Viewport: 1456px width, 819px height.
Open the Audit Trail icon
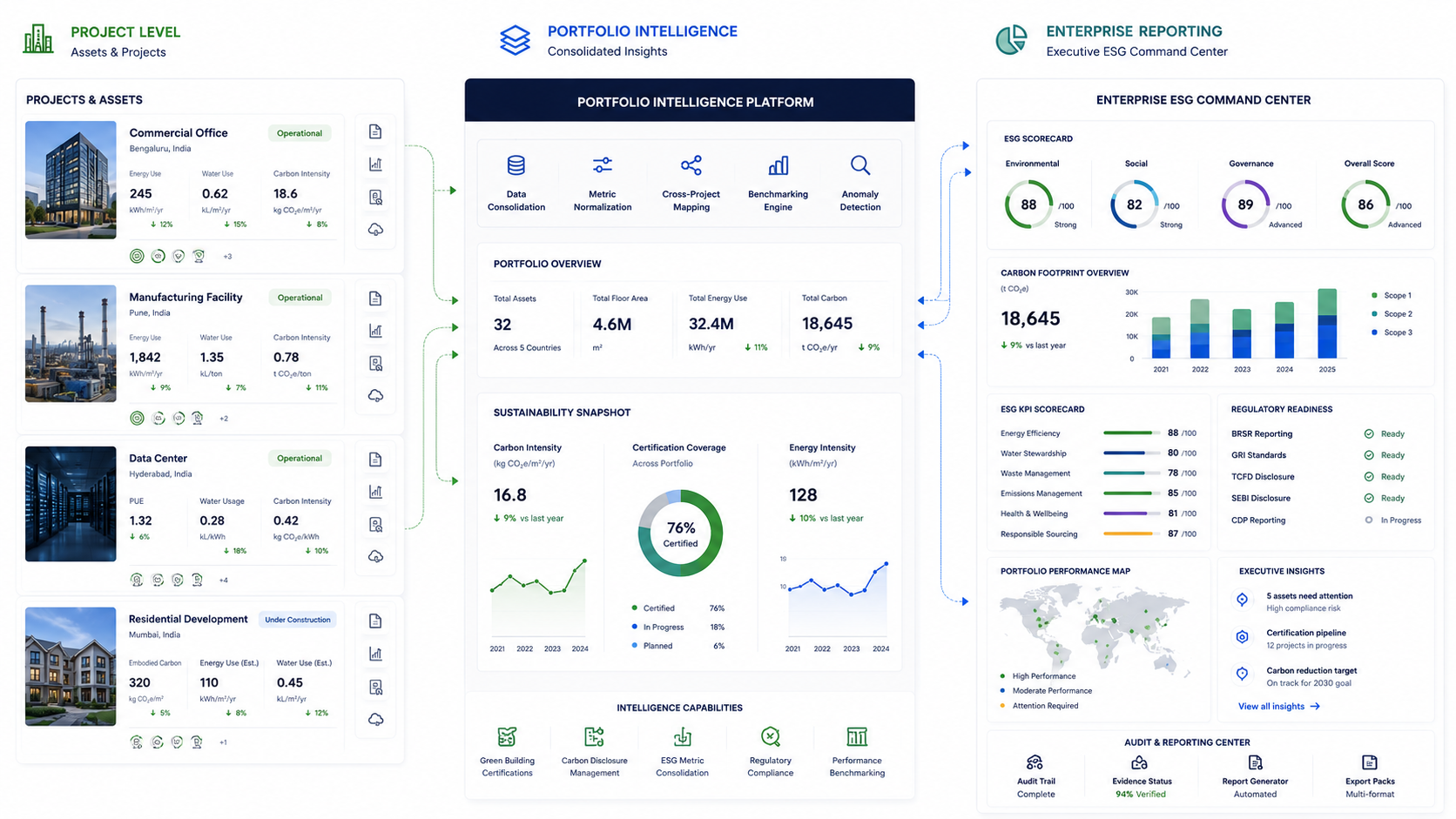click(1035, 762)
